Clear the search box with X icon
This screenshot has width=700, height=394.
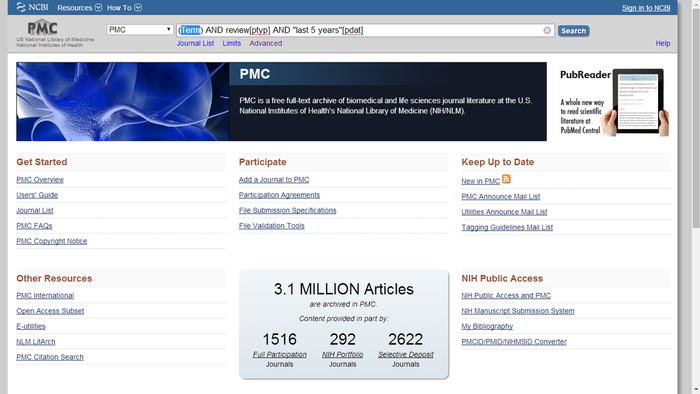[547, 30]
